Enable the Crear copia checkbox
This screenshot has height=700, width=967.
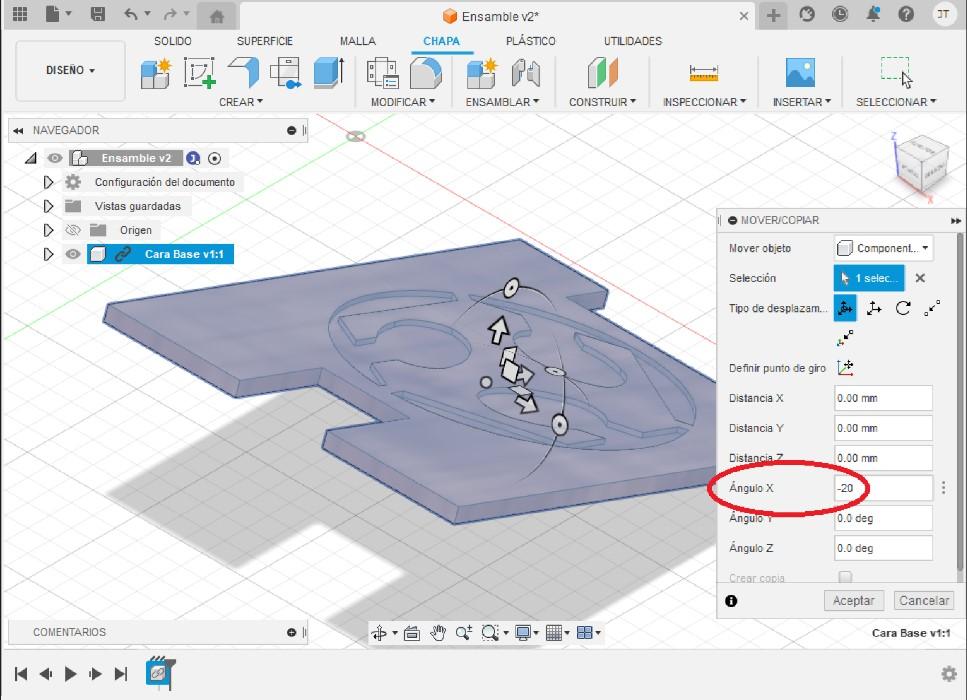[845, 578]
